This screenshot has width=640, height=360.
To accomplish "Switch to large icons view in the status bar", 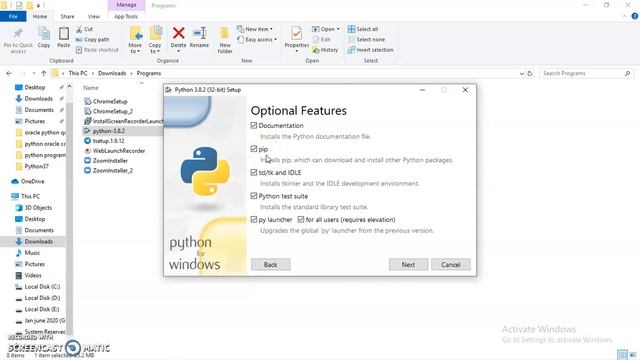I will pyautogui.click(x=633, y=355).
